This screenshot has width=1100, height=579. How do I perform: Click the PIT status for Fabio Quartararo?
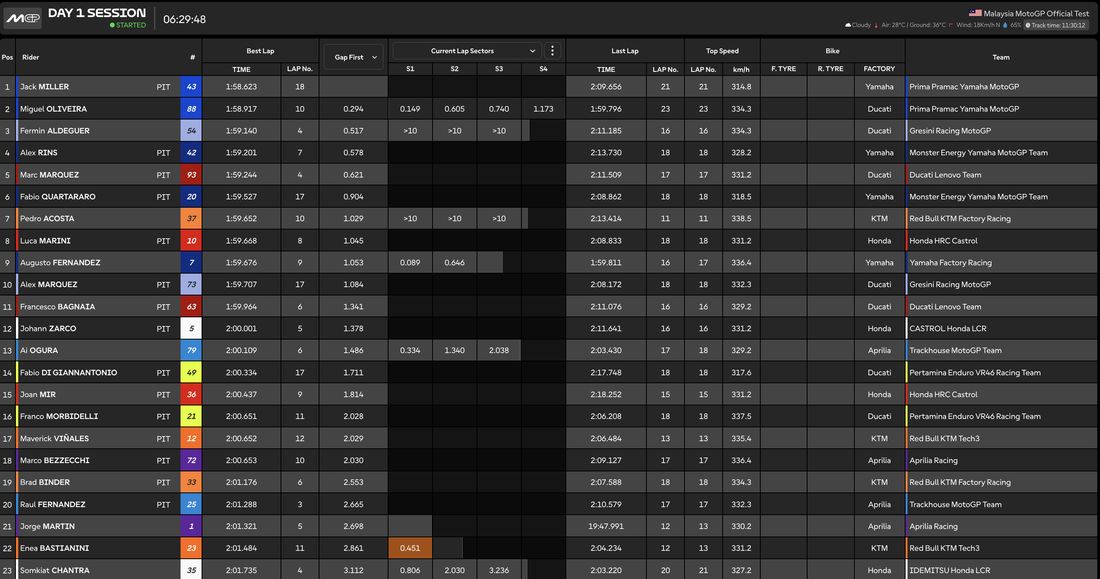click(163, 197)
